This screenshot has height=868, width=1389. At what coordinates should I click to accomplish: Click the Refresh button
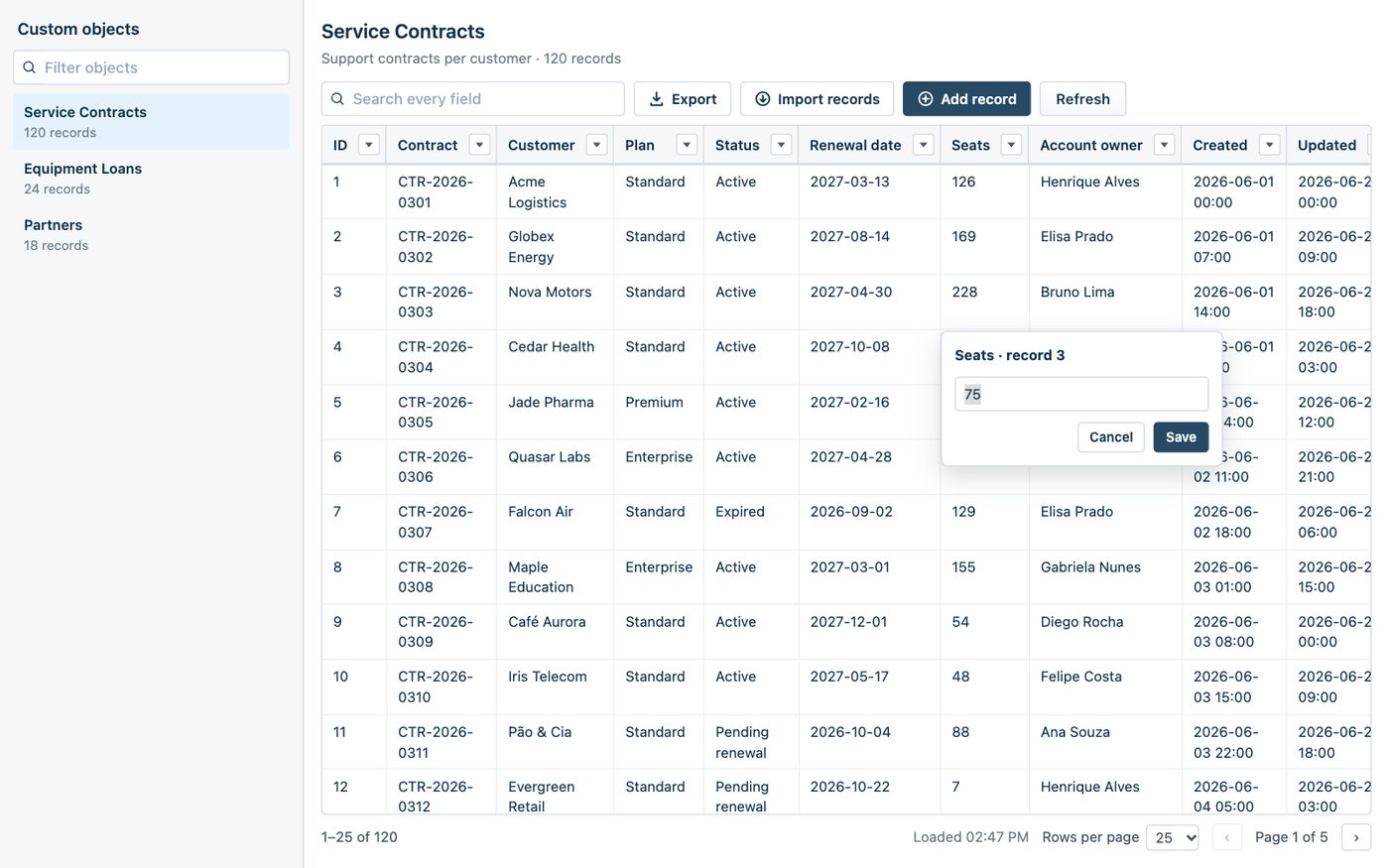(x=1082, y=99)
